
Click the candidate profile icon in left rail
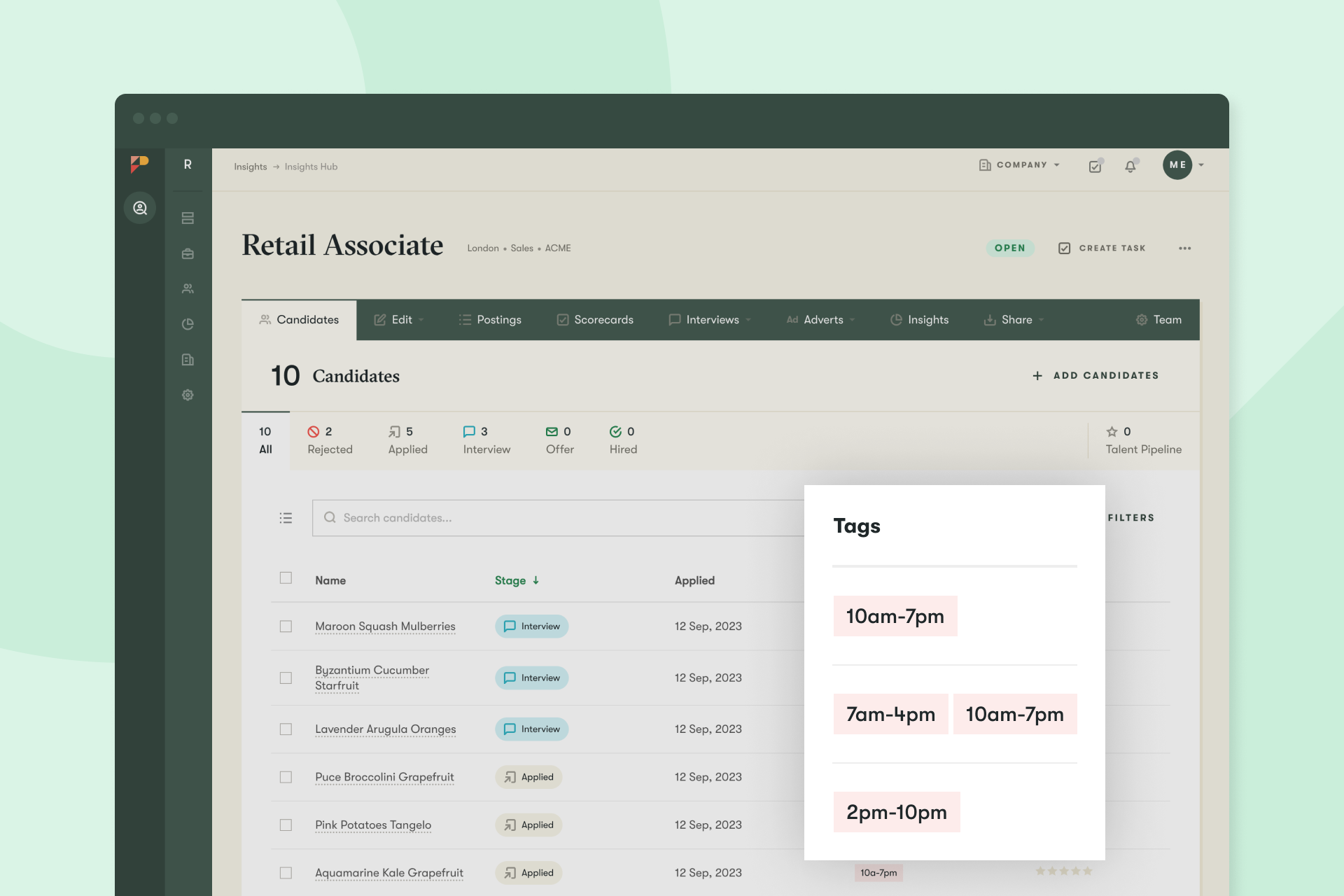[x=140, y=208]
